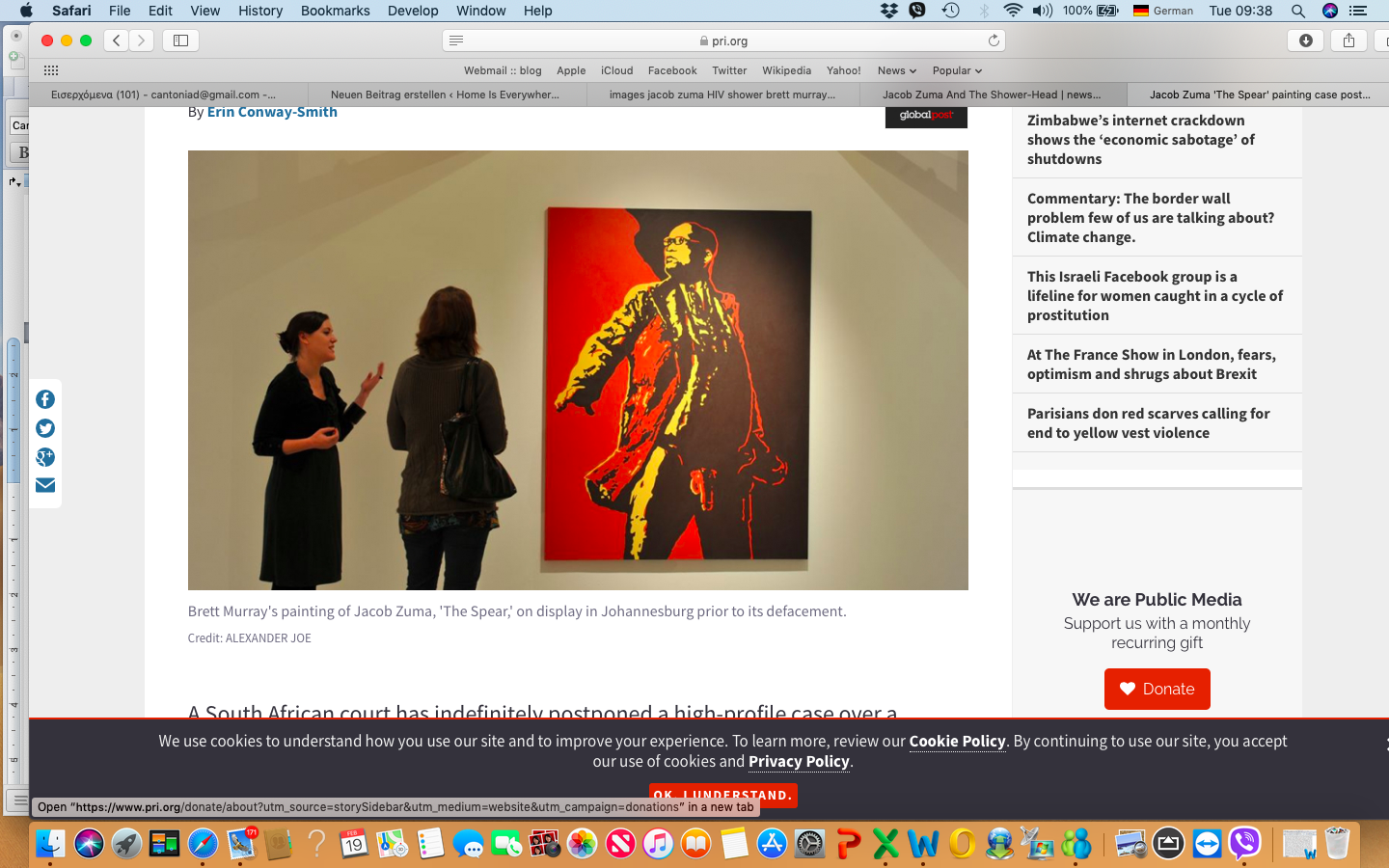1389x868 pixels.
Task: Reload the pri.org page
Action: coord(994,41)
